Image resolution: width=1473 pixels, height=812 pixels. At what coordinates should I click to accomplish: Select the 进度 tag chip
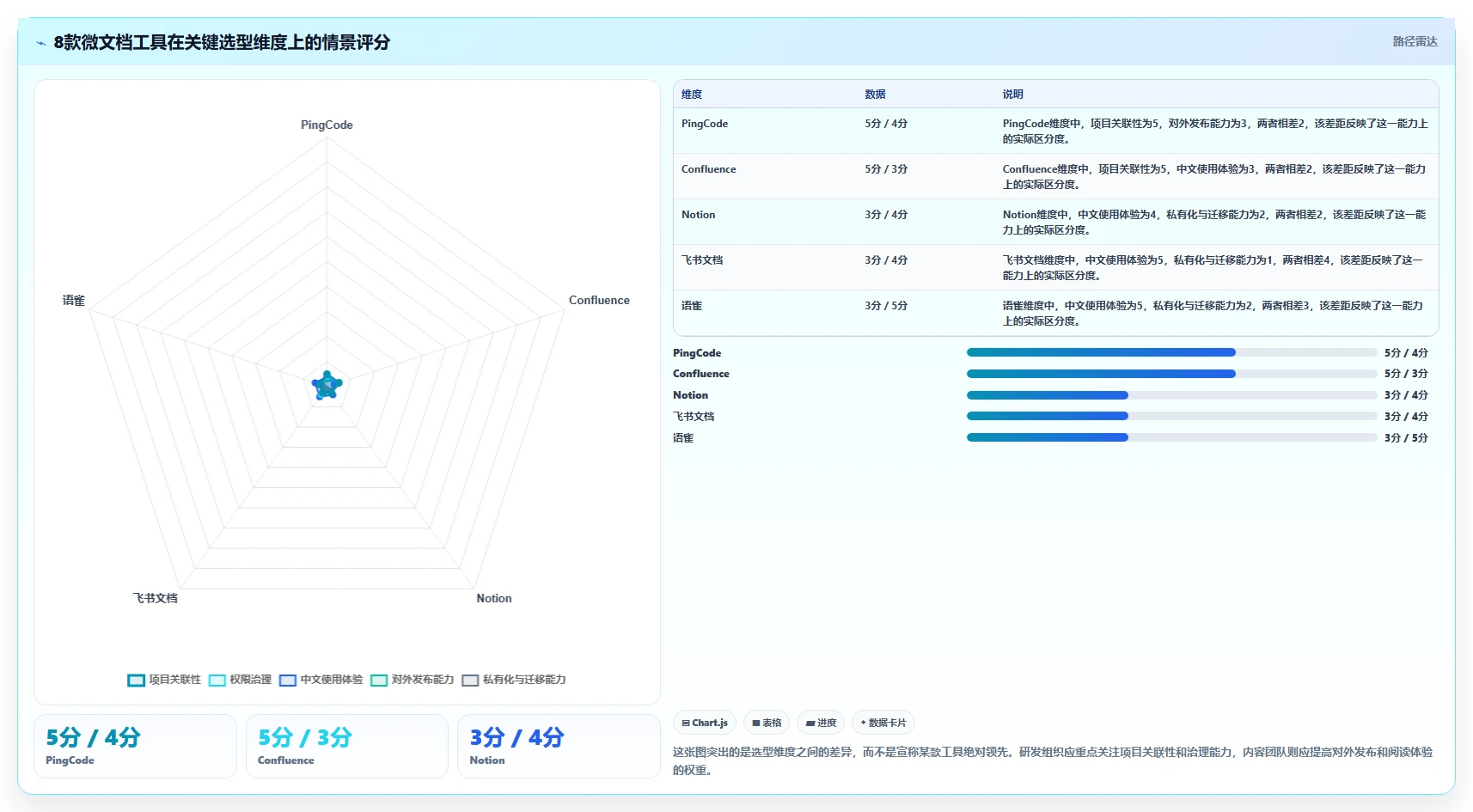point(821,723)
